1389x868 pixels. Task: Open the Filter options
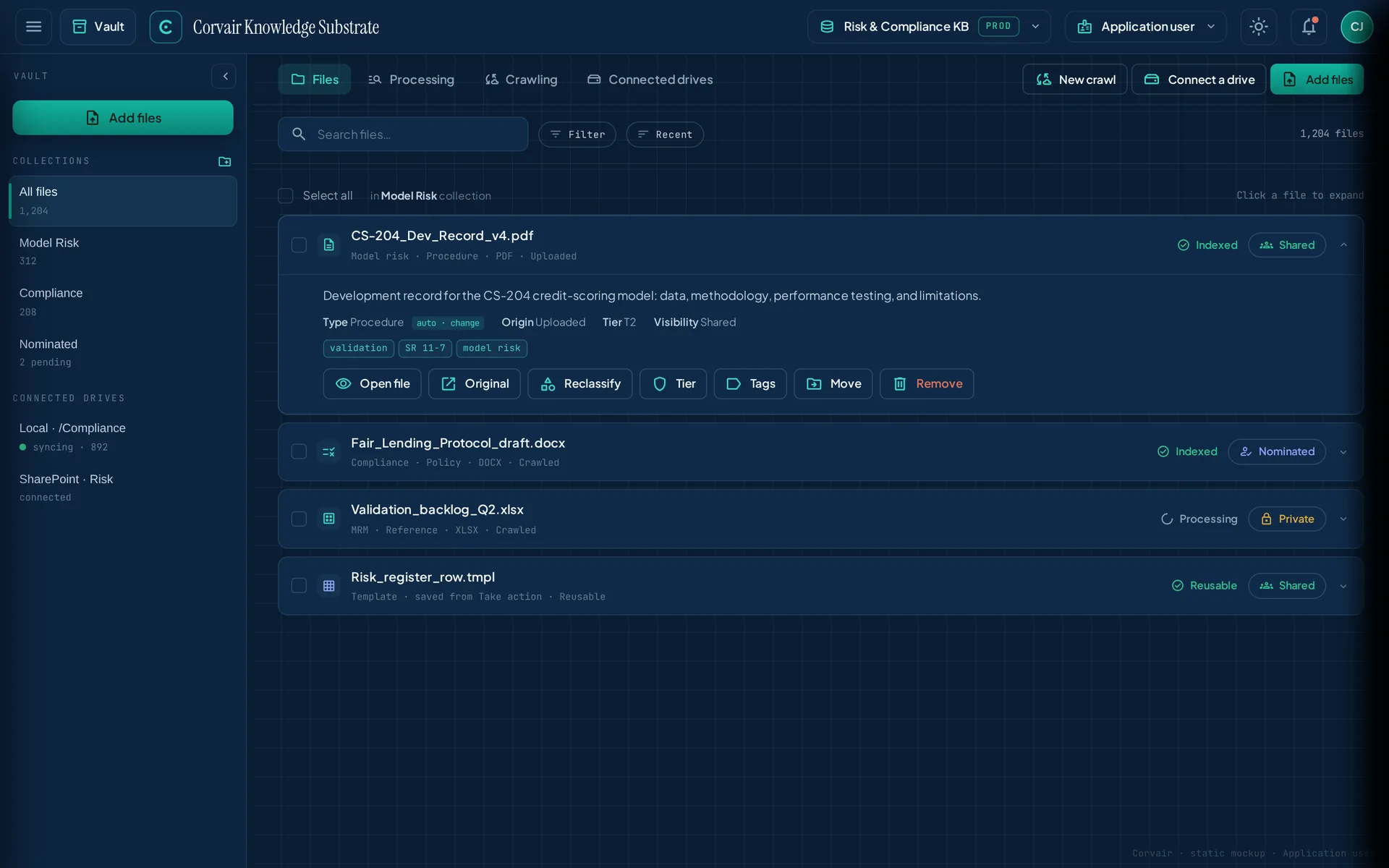tap(577, 135)
